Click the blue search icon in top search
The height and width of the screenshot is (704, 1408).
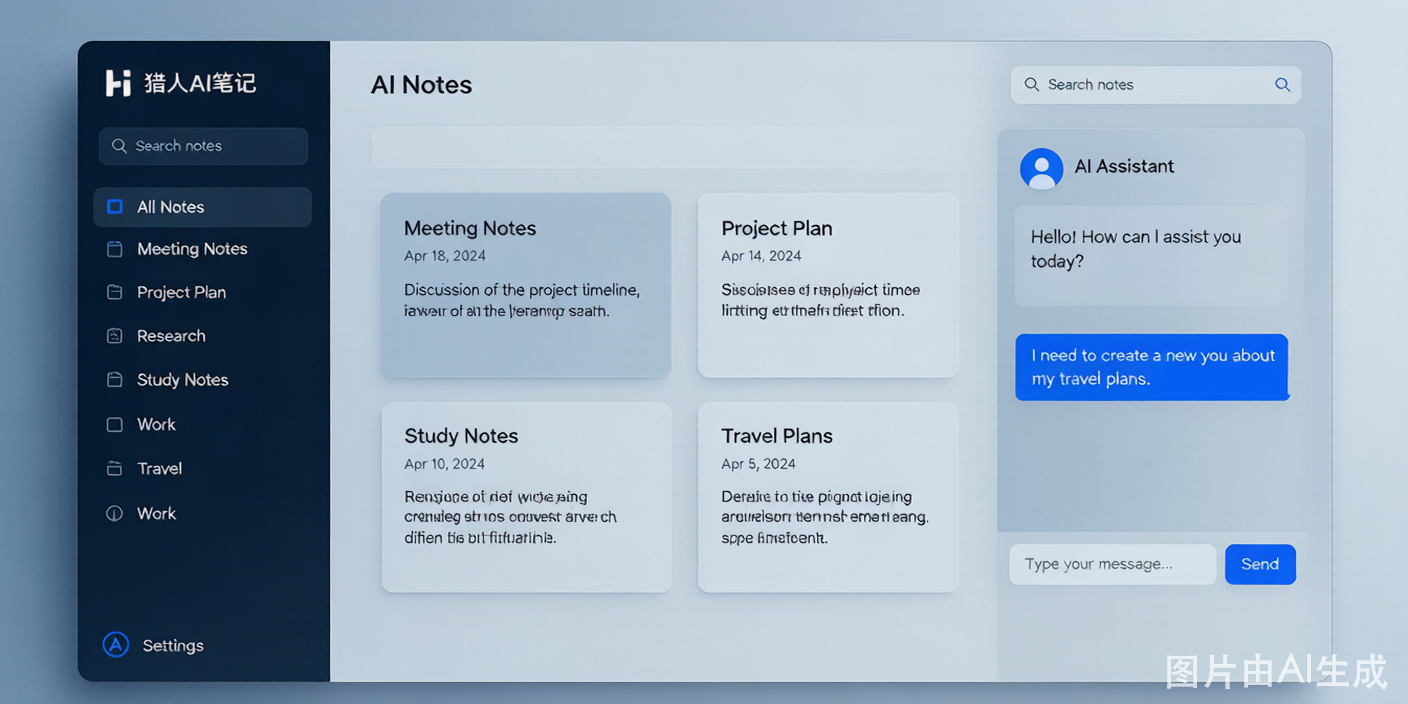coord(1282,85)
